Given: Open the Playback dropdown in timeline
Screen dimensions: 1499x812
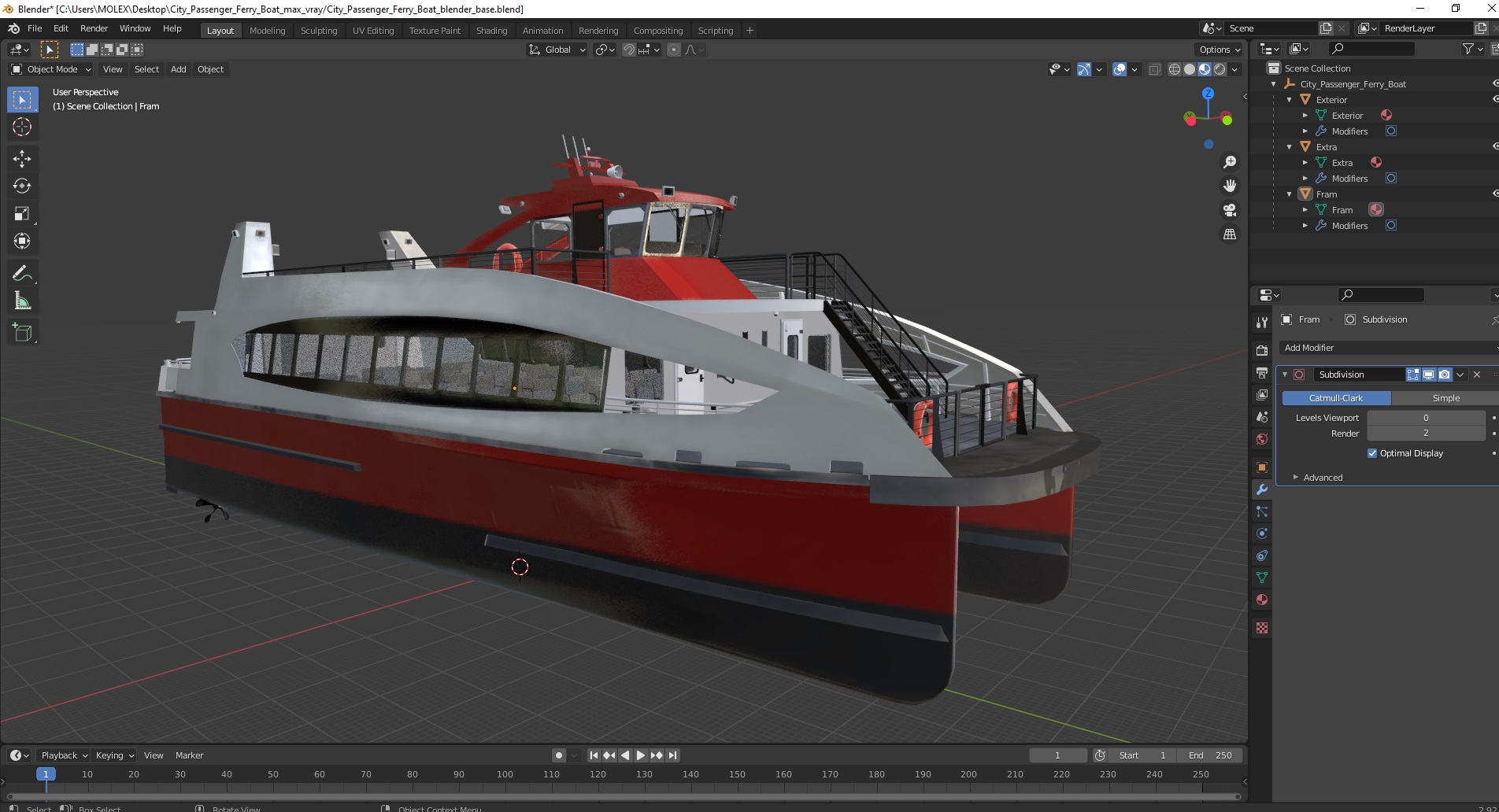Looking at the screenshot, I should pyautogui.click(x=64, y=755).
